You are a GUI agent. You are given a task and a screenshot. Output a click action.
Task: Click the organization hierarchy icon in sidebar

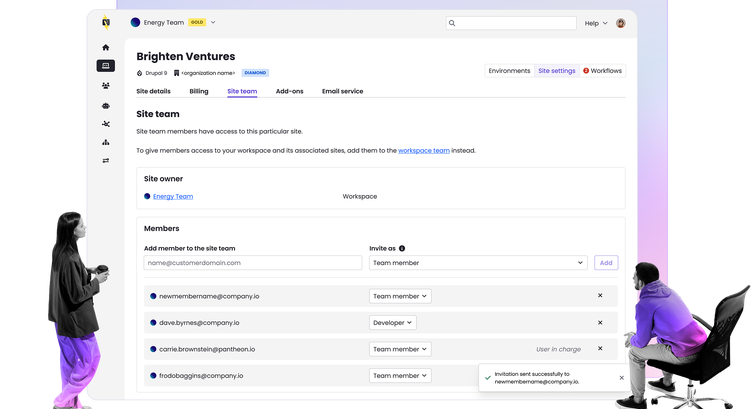(106, 142)
